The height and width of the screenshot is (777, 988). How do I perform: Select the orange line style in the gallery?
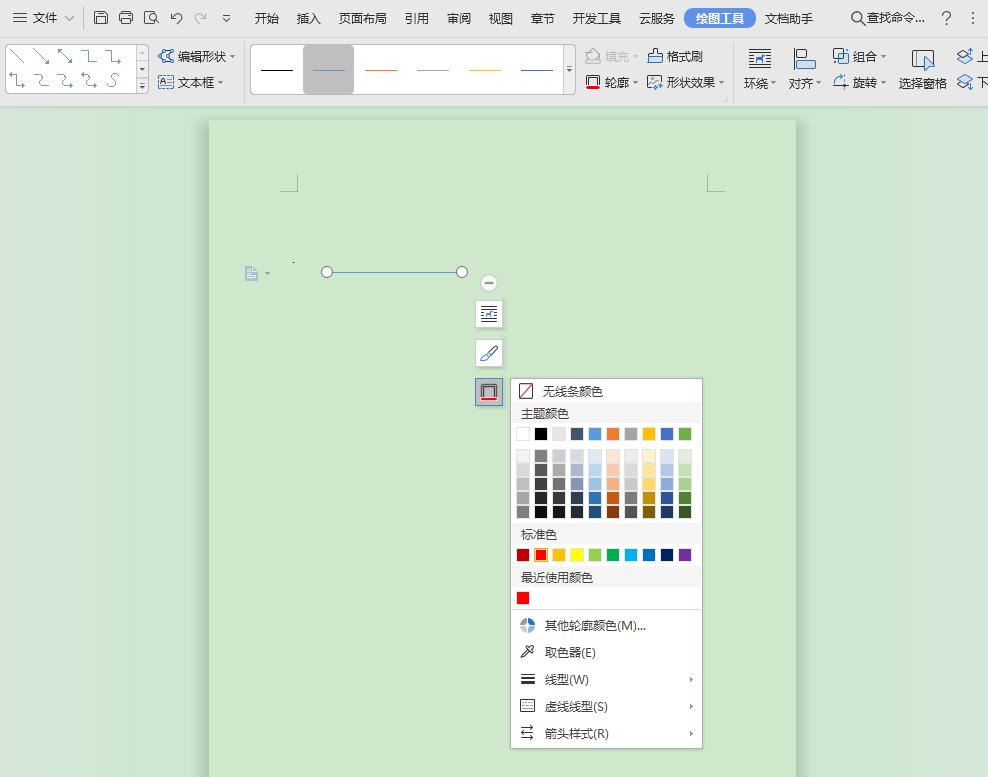381,70
